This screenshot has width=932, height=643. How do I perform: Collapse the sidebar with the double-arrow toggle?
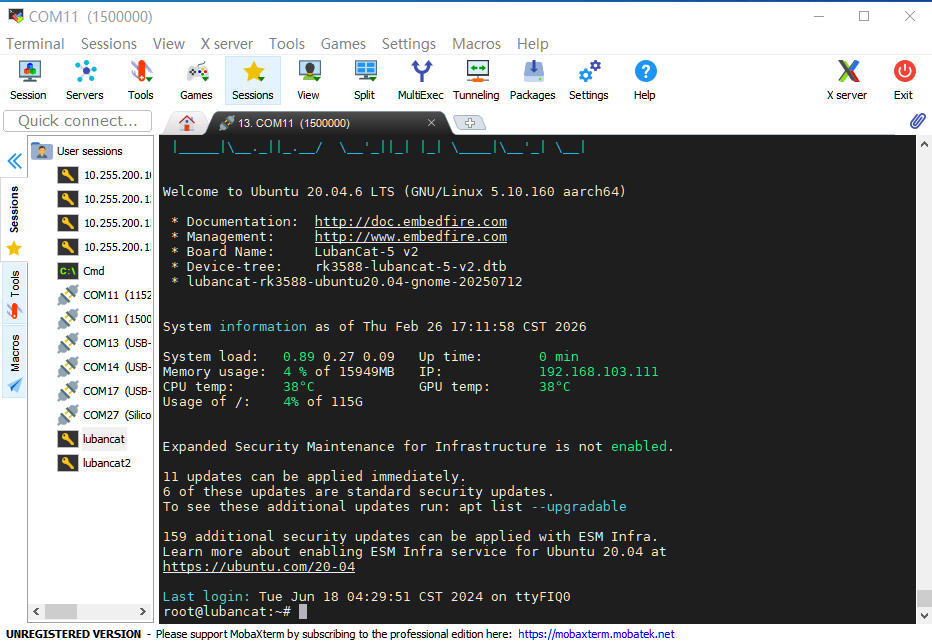click(x=14, y=160)
